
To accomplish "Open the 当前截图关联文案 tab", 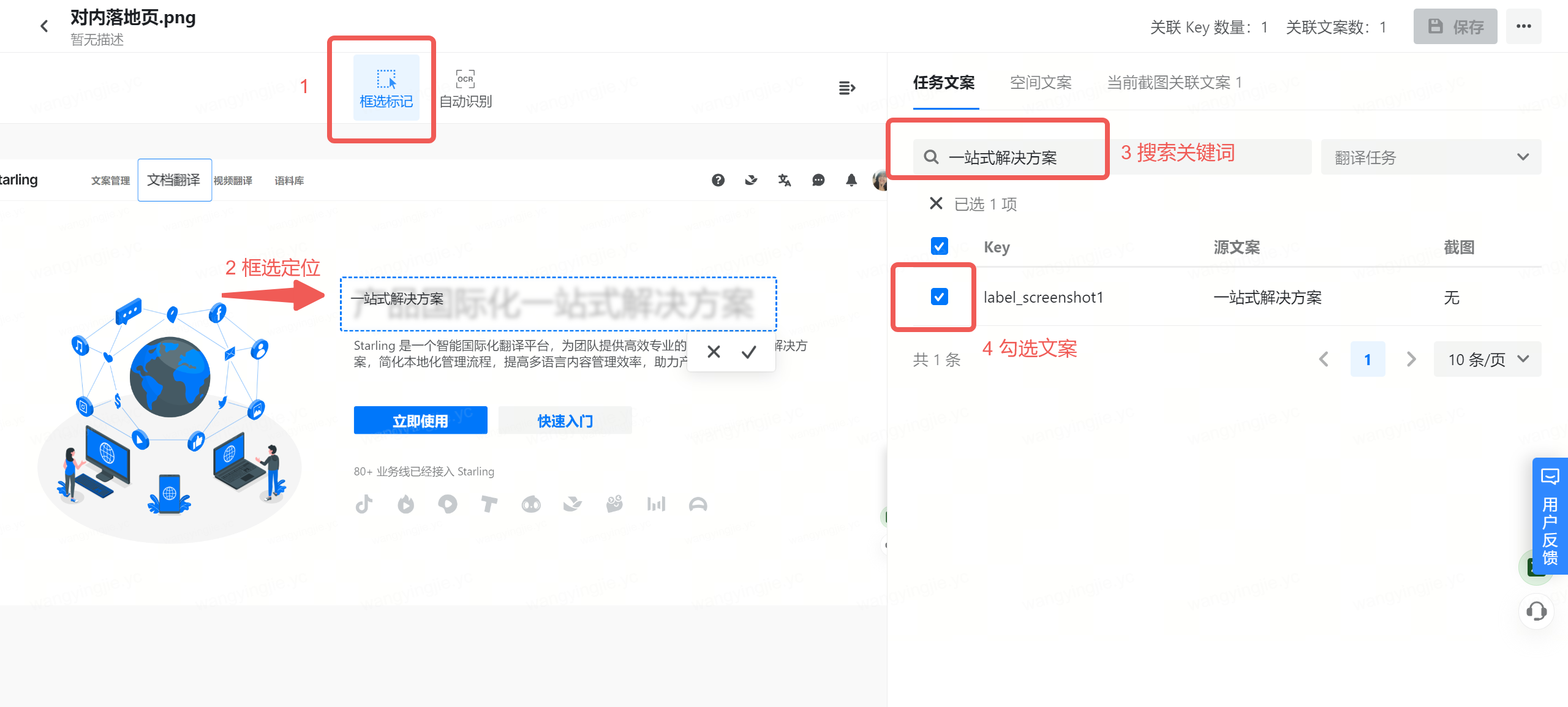I will [x=1174, y=83].
